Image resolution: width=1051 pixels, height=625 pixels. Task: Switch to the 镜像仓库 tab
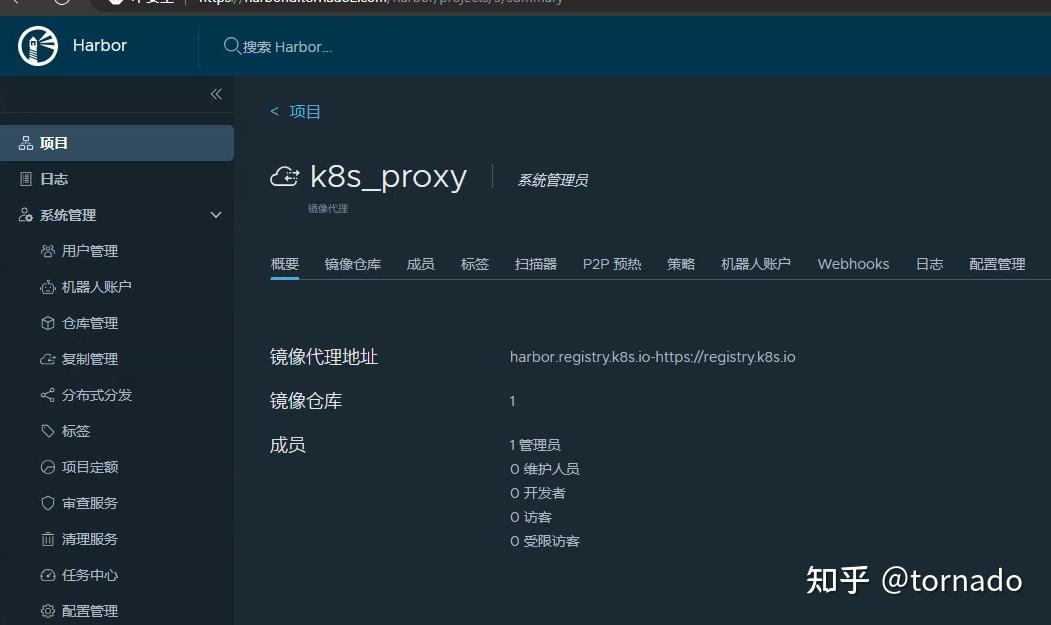point(353,263)
